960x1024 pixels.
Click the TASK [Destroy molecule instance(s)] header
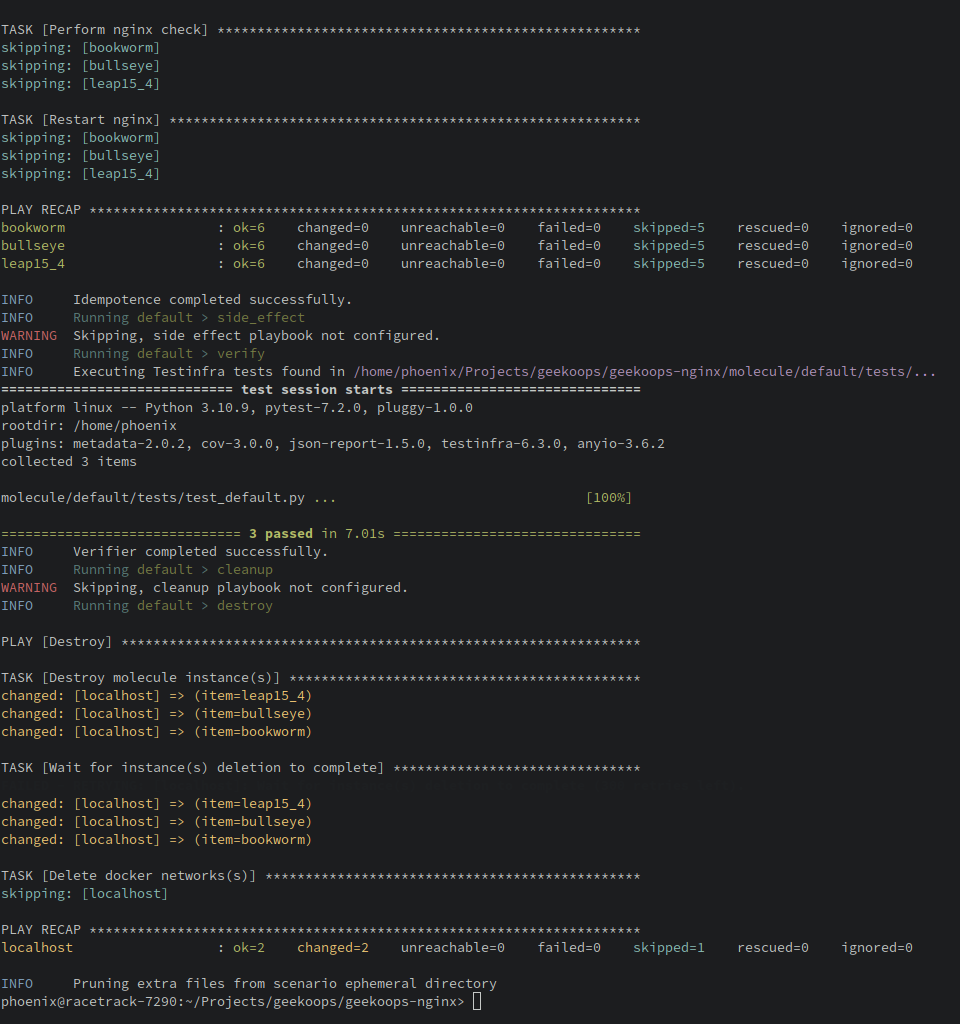click(x=141, y=678)
